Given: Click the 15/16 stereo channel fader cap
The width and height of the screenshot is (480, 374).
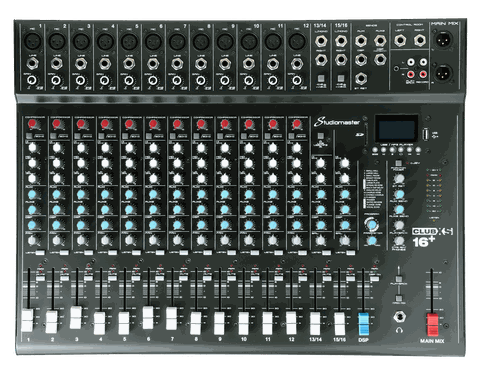Looking at the screenshot, I should tap(339, 324).
